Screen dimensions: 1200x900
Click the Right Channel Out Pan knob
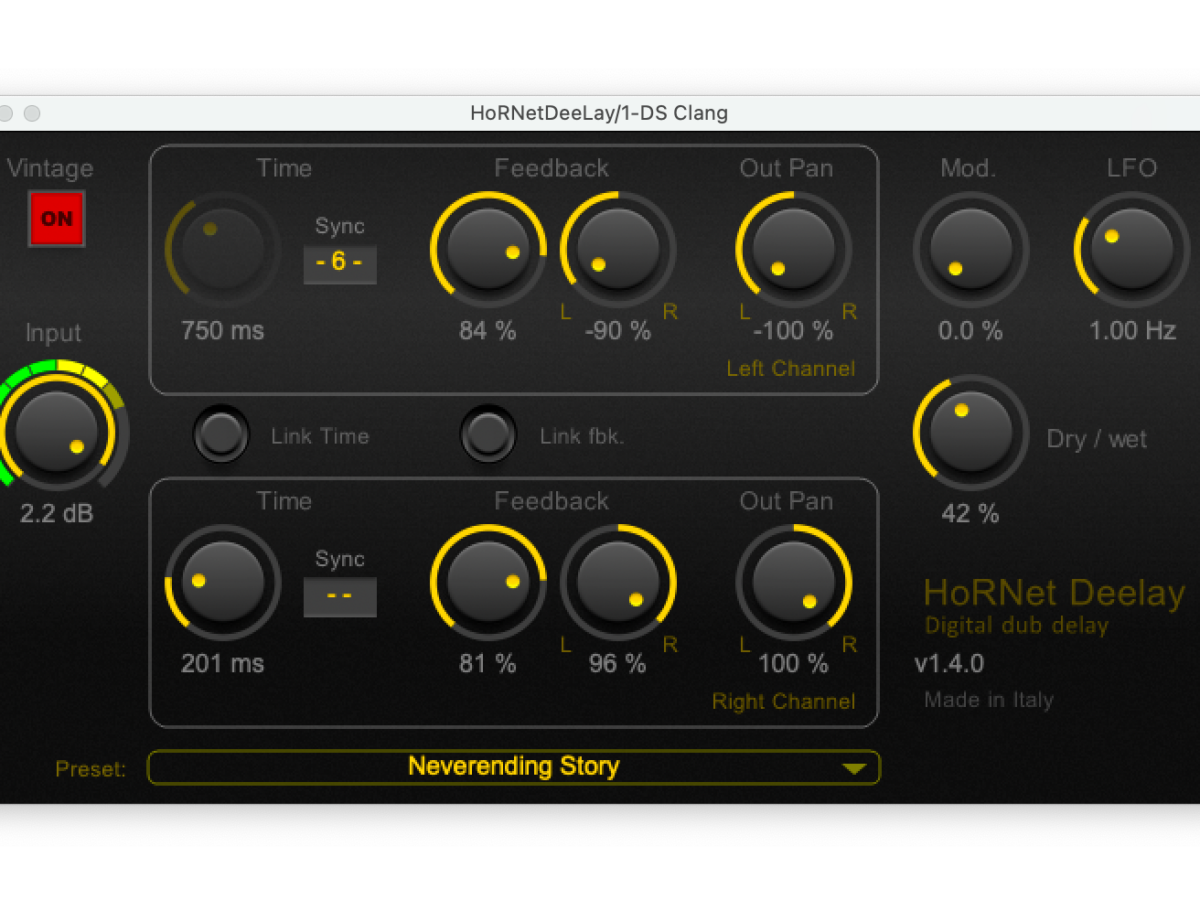793,582
